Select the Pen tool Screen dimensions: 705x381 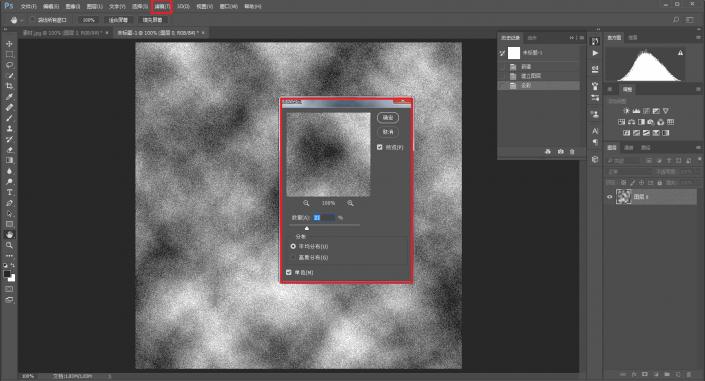click(9, 203)
